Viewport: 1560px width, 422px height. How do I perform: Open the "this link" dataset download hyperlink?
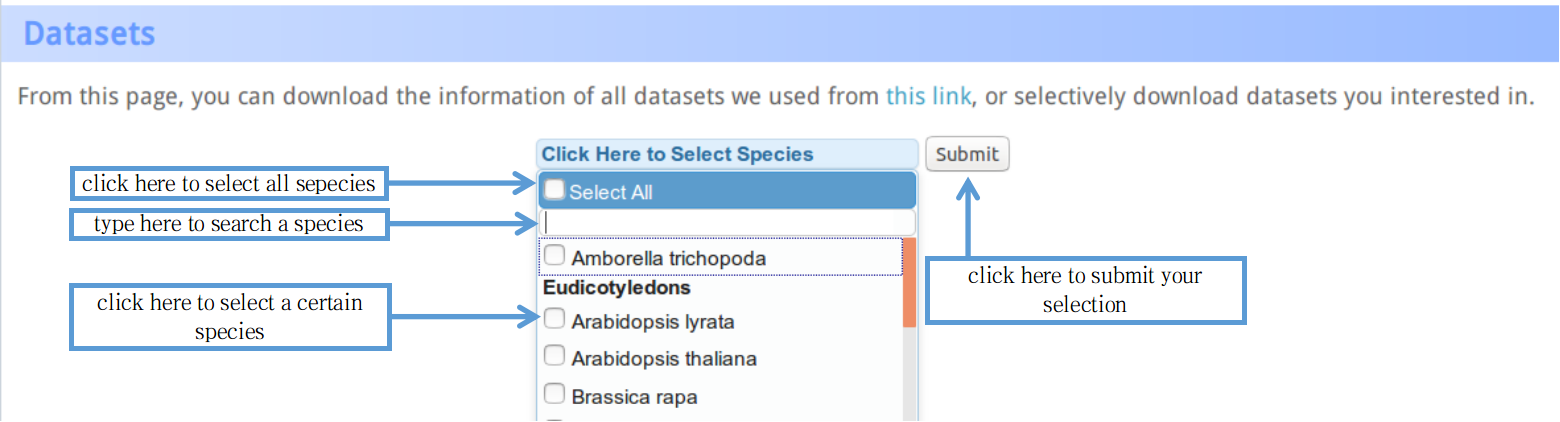click(927, 97)
